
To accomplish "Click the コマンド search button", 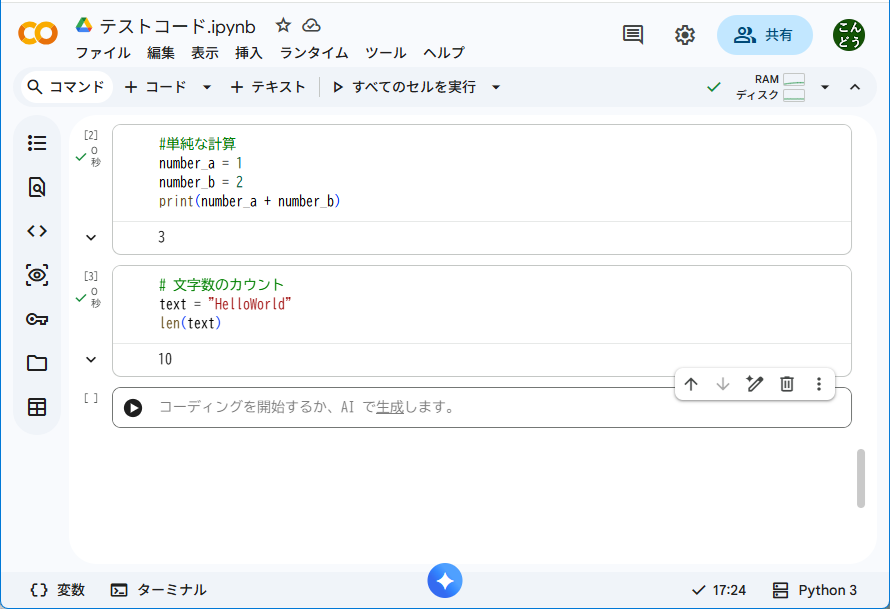I will coord(66,87).
